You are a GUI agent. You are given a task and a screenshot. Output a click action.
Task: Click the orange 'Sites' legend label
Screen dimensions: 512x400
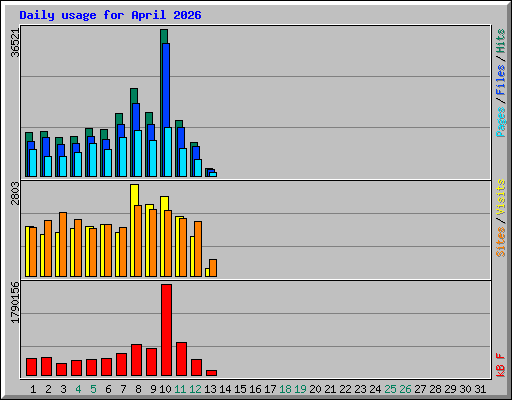501,242
